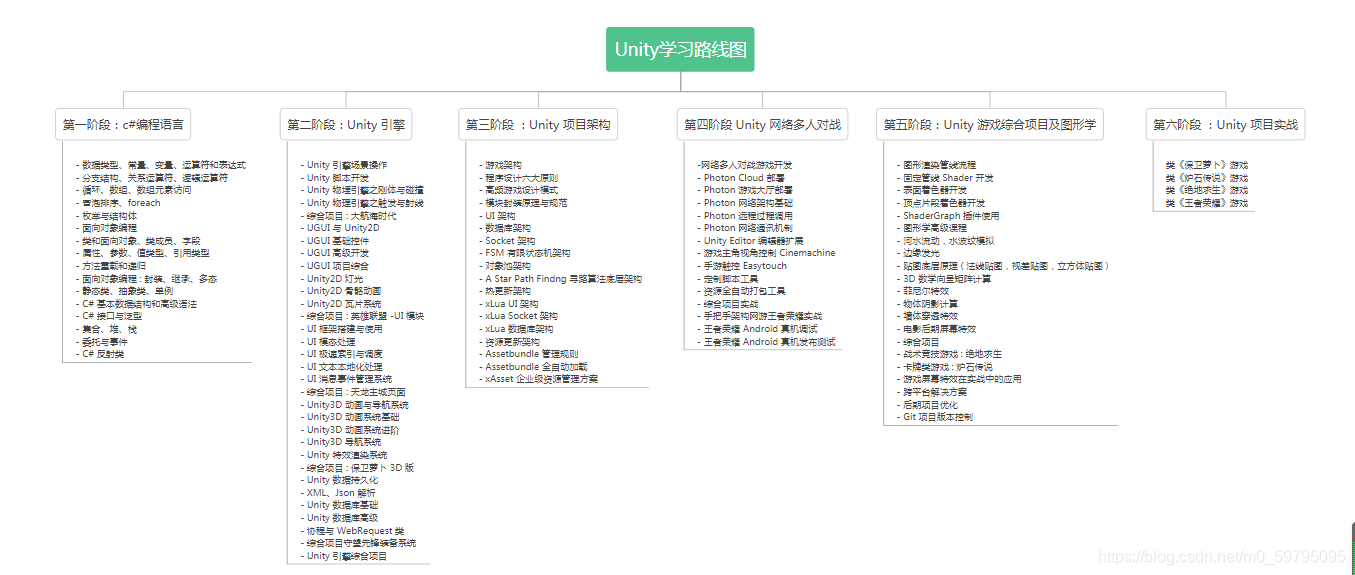The height and width of the screenshot is (575, 1355).
Task: Click the '边缘发光' line
Action: pyautogui.click(x=916, y=253)
